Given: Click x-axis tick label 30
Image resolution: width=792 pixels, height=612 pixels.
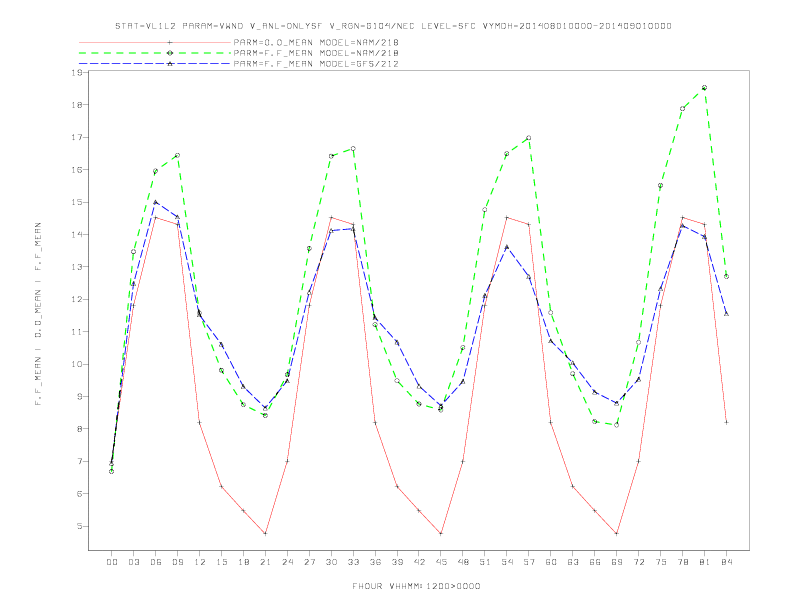Looking at the screenshot, I should click(x=331, y=562).
